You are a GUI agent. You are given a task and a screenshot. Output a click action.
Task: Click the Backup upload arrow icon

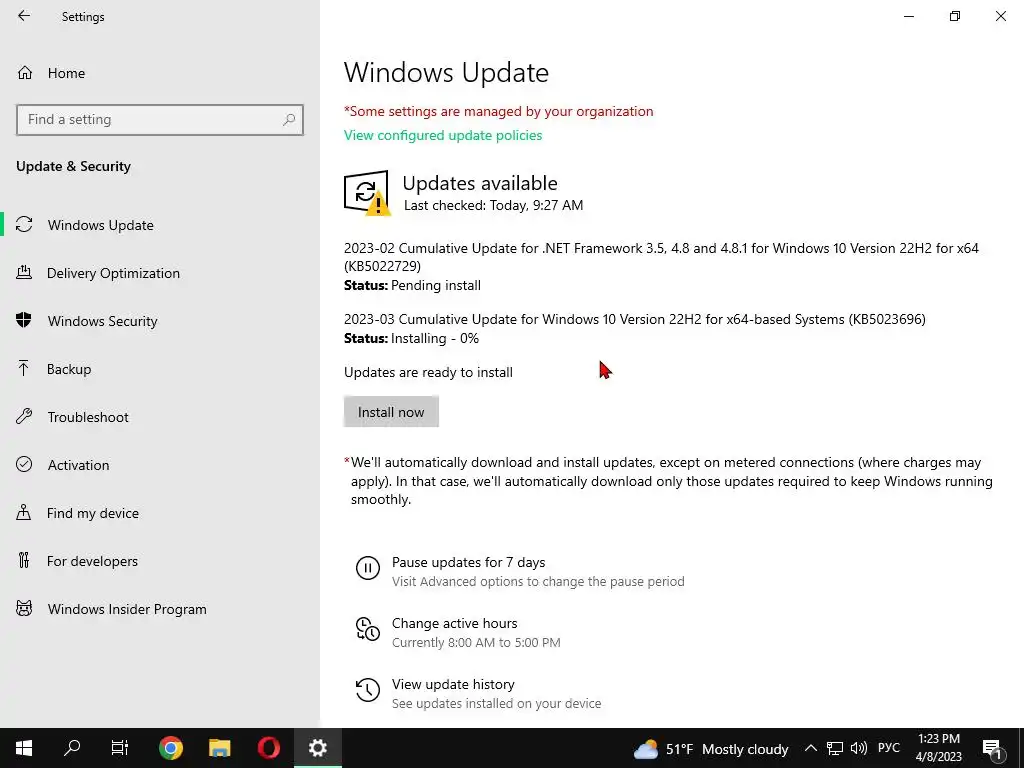(24, 368)
